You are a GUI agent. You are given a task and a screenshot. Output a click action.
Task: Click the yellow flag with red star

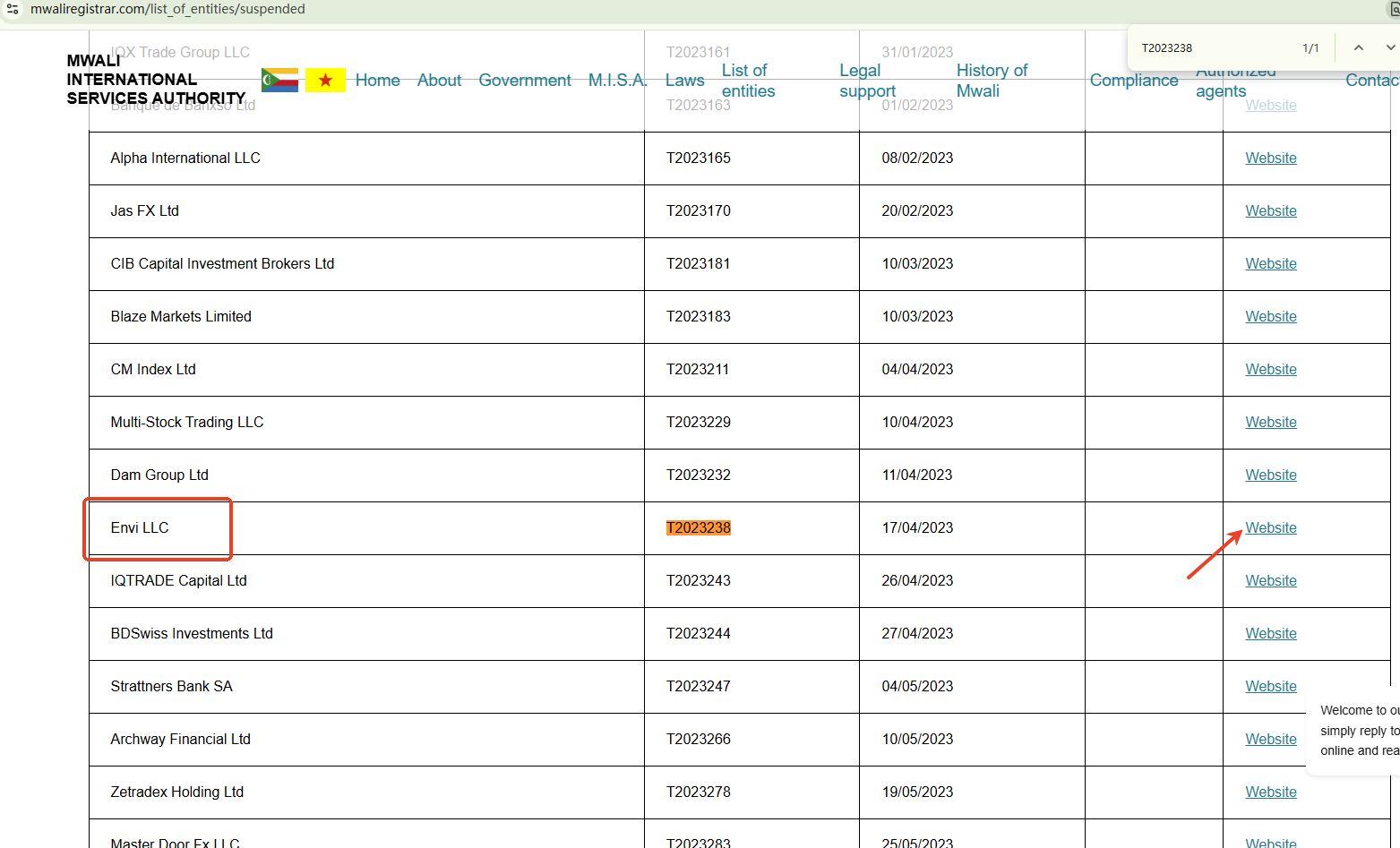325,80
